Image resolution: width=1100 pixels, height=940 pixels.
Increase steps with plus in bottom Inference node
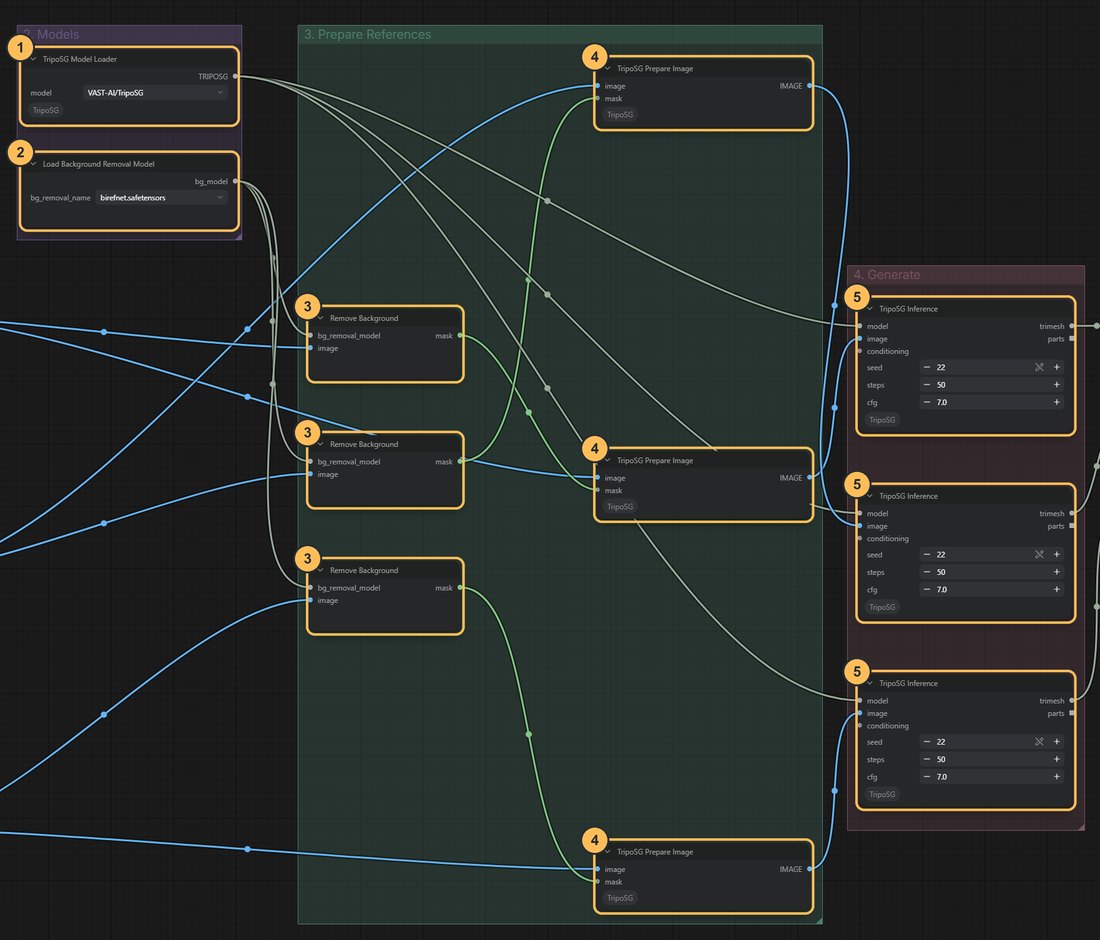pyautogui.click(x=1057, y=760)
